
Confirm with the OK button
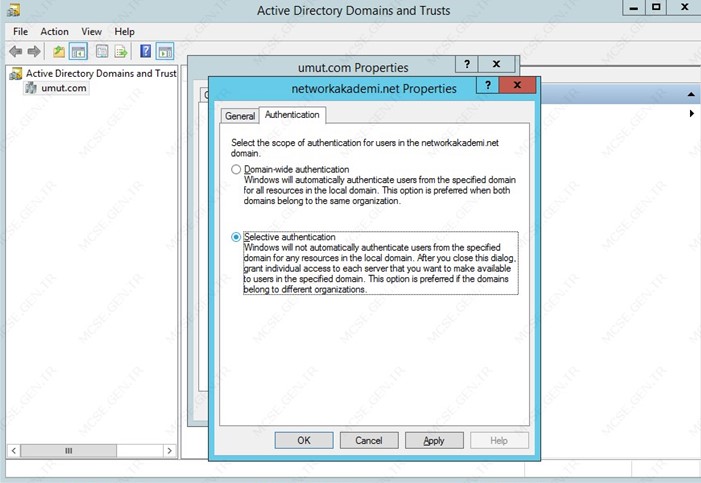coord(304,441)
